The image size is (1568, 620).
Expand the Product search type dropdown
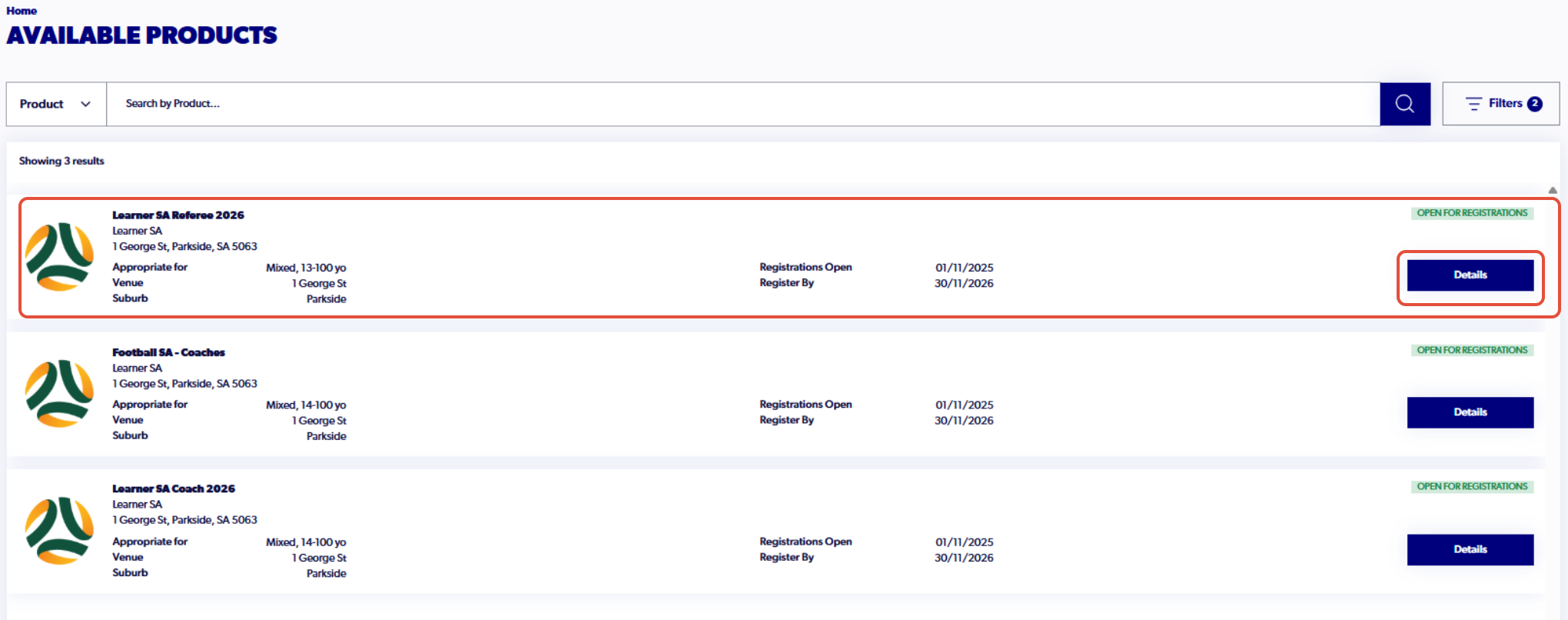click(x=56, y=104)
